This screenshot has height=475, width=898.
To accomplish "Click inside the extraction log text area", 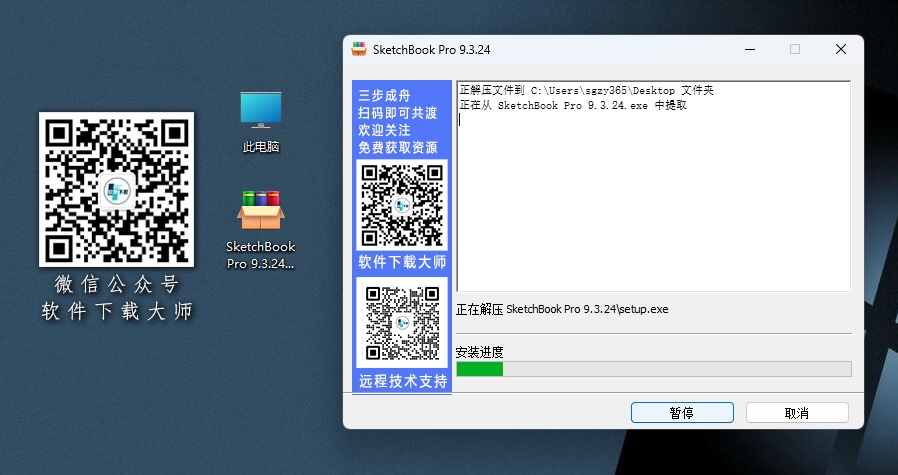I will click(x=653, y=187).
